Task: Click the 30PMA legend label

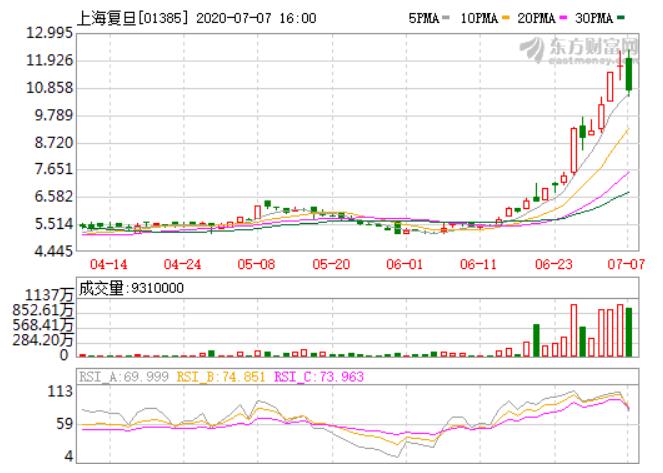Action: coord(594,18)
